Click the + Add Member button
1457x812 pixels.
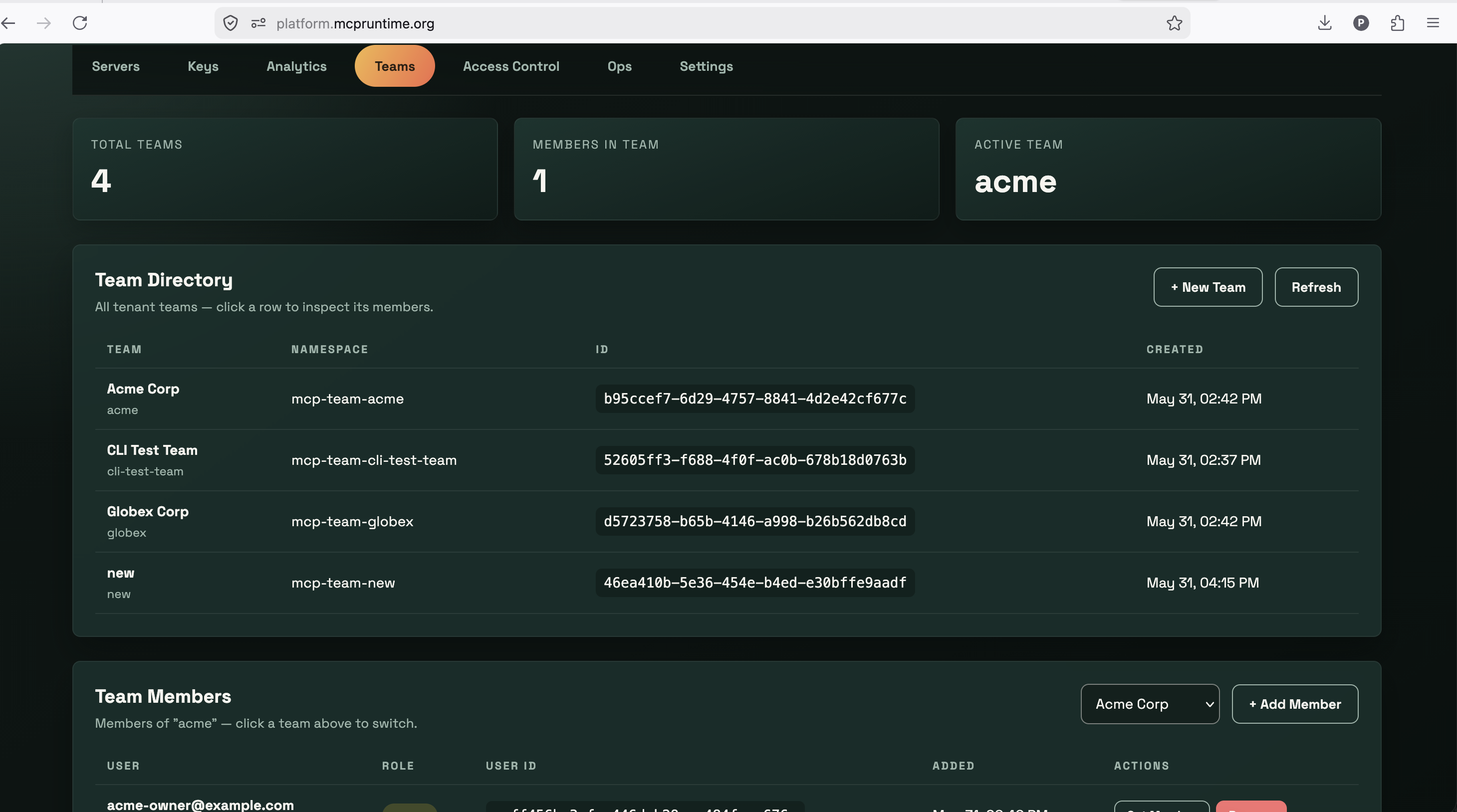tap(1295, 704)
